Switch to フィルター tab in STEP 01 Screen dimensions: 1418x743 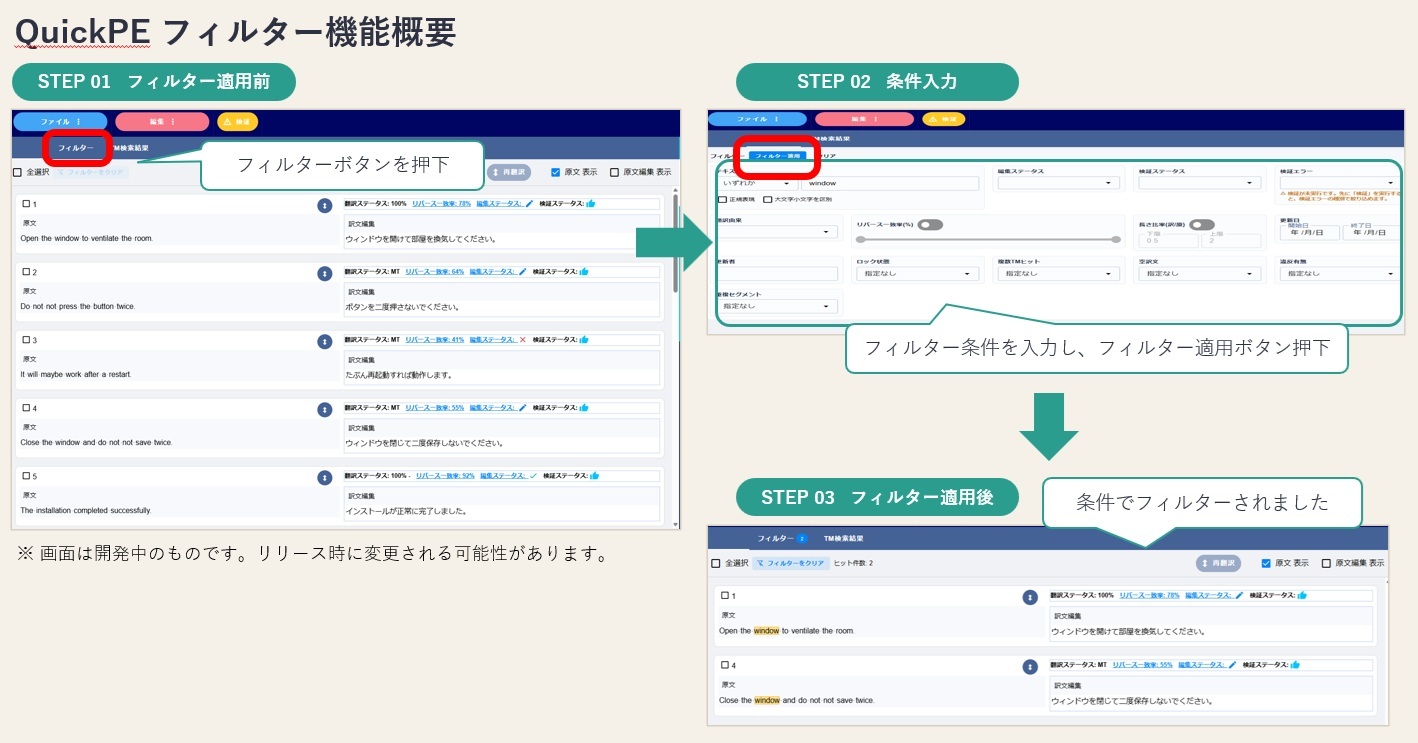[76, 148]
